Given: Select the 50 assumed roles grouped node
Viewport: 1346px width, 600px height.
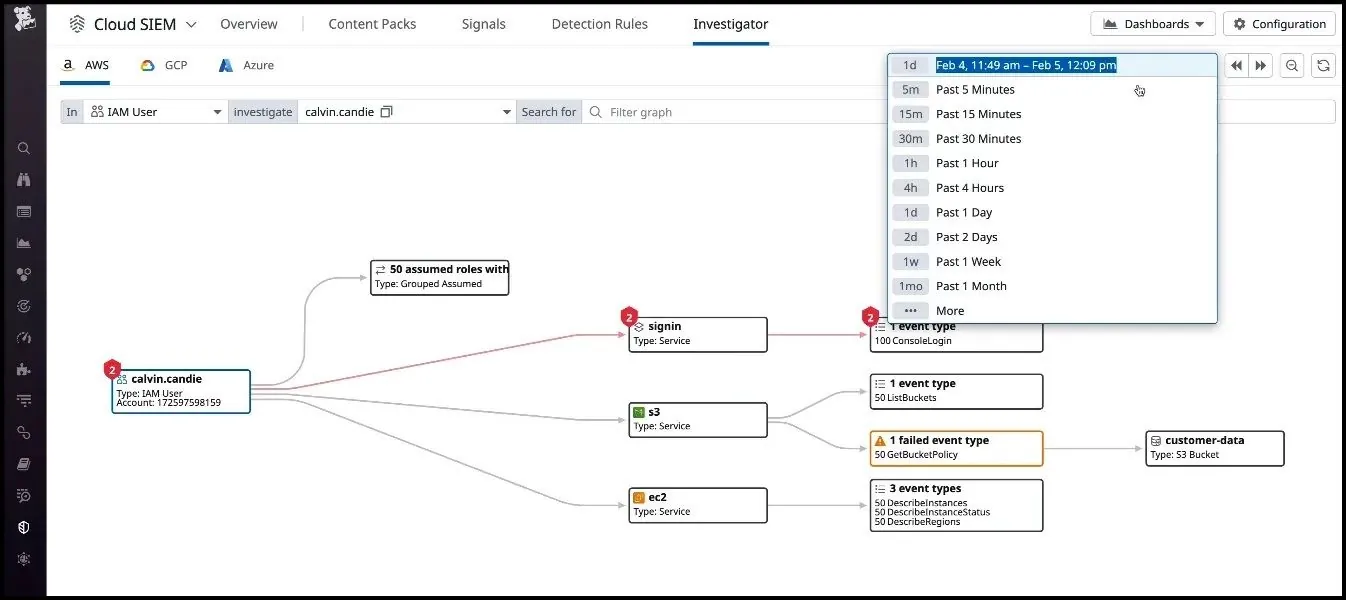Looking at the screenshot, I should tap(439, 277).
